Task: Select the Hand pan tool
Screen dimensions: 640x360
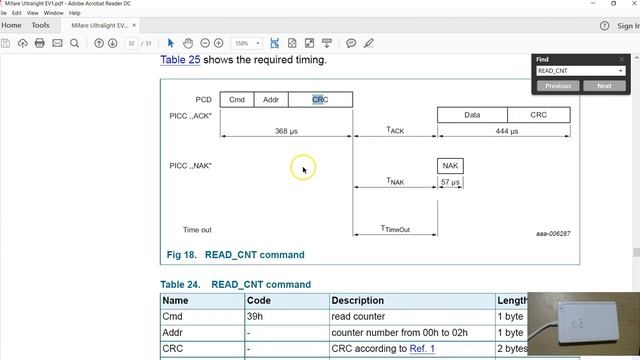Action: pyautogui.click(x=188, y=43)
